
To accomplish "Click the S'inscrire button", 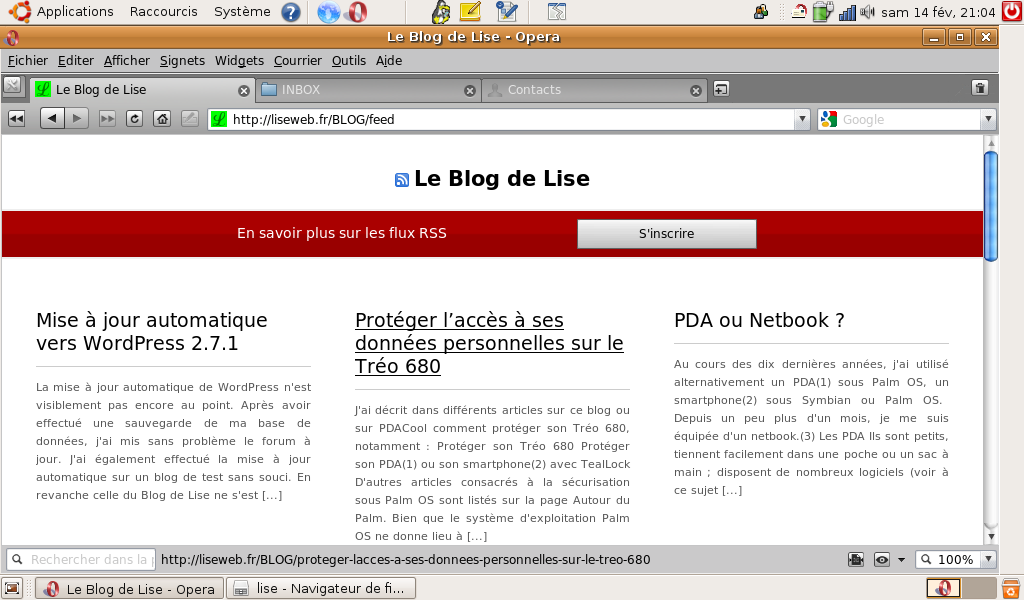I will (666, 234).
